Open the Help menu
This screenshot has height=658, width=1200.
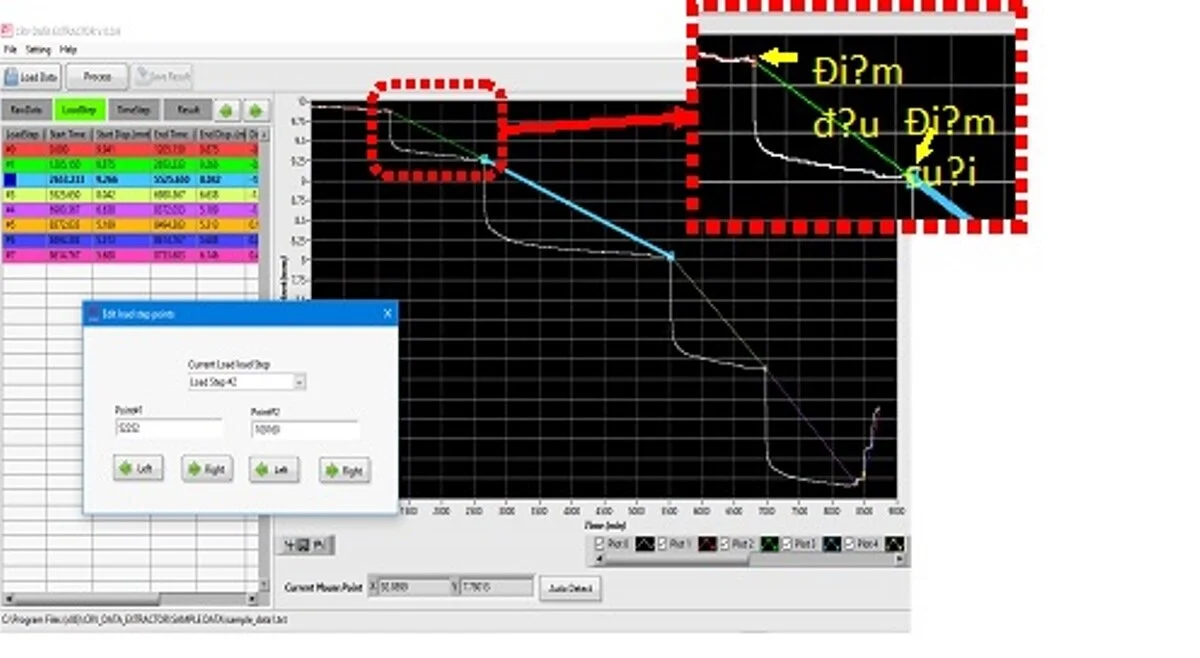(68, 48)
